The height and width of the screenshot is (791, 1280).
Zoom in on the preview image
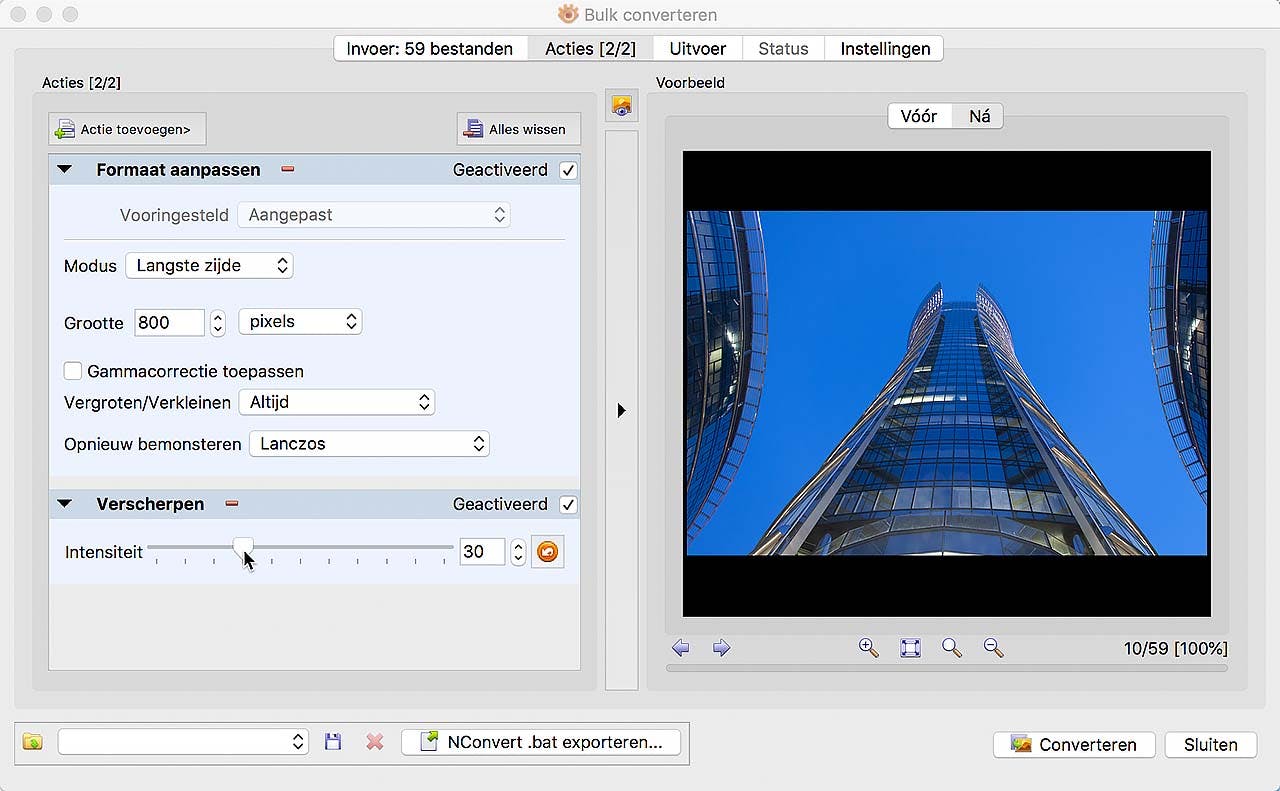pyautogui.click(x=868, y=648)
